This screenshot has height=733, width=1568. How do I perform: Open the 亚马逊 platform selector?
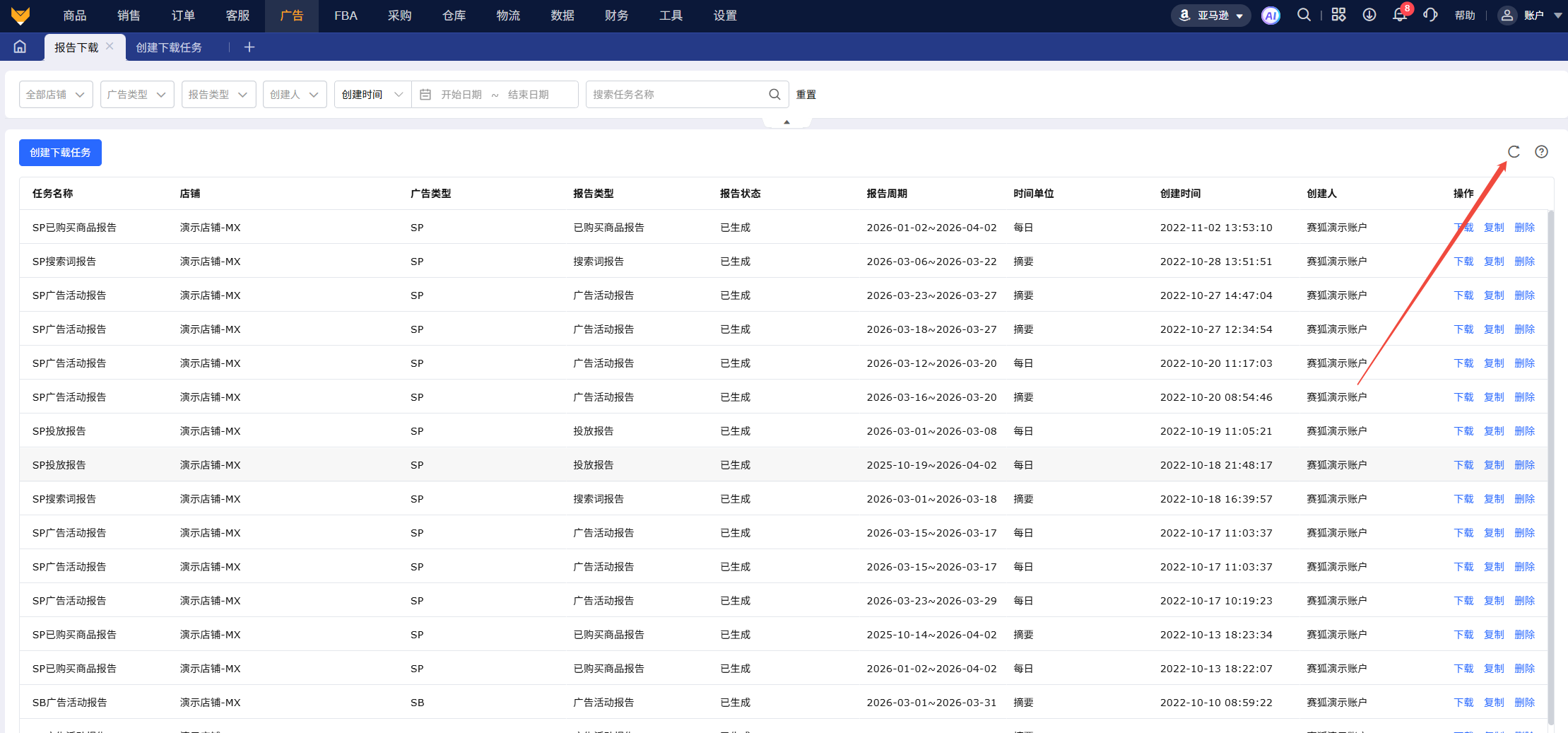click(1211, 16)
